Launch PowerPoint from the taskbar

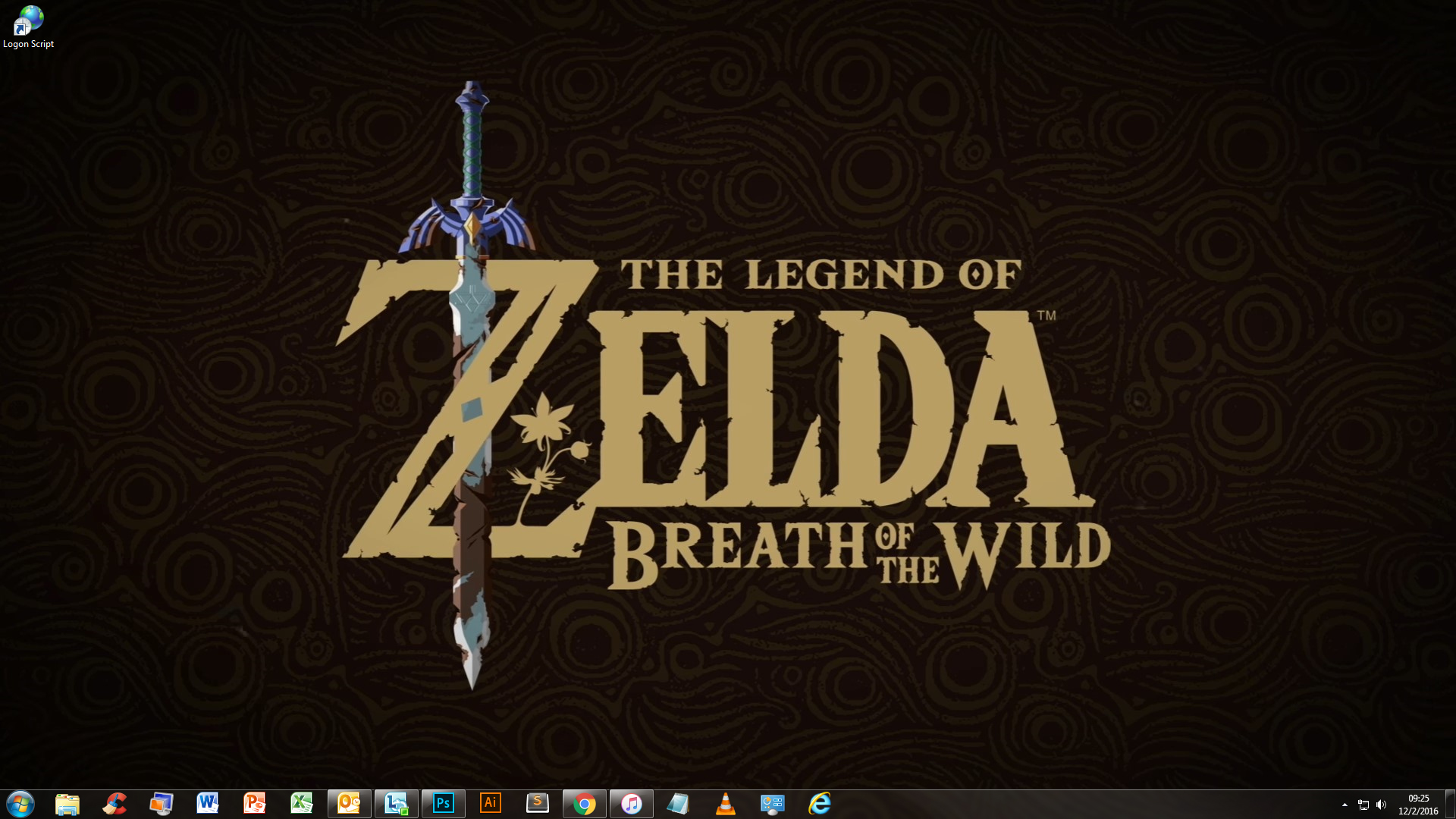255,804
